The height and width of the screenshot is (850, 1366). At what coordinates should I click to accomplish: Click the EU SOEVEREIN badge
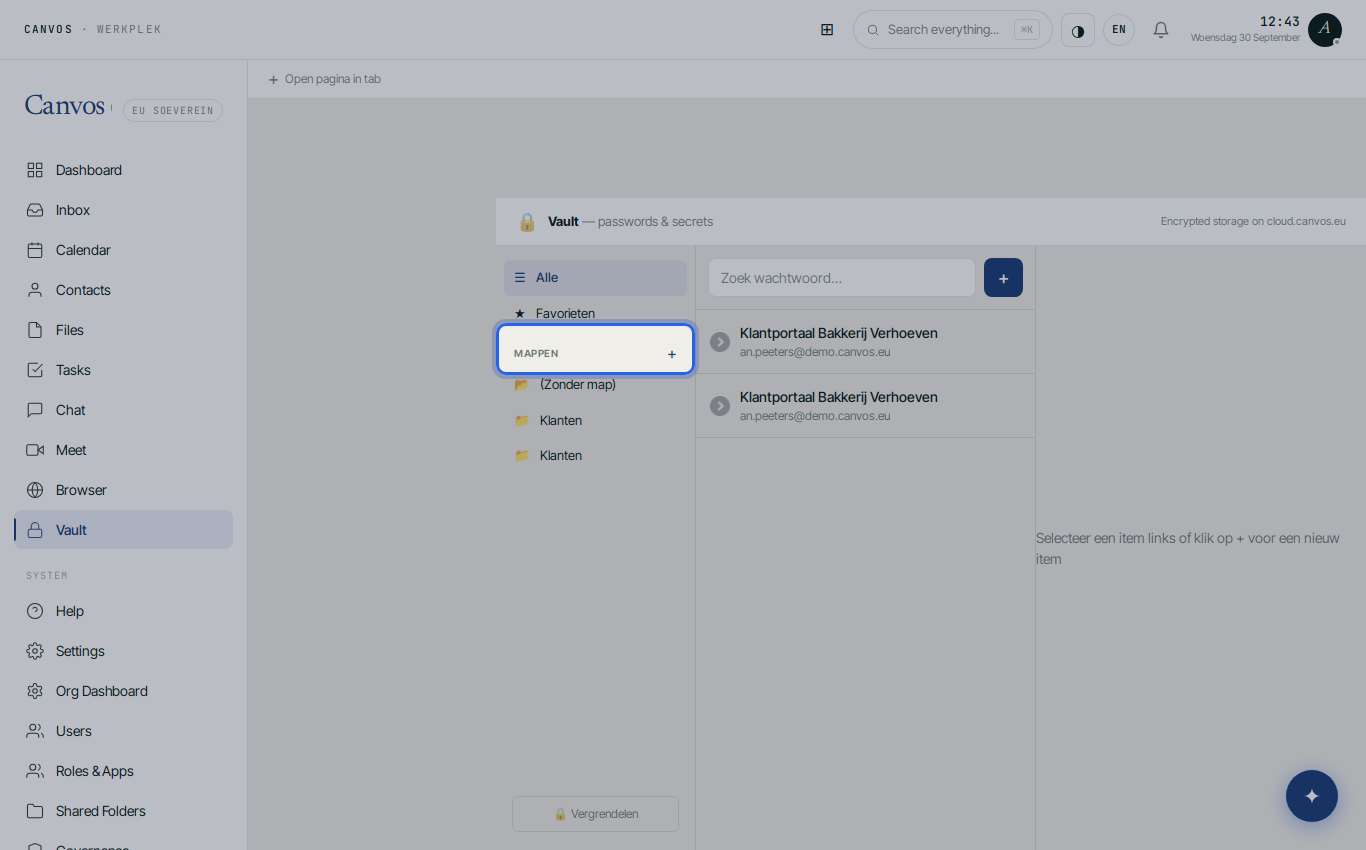pos(173,111)
